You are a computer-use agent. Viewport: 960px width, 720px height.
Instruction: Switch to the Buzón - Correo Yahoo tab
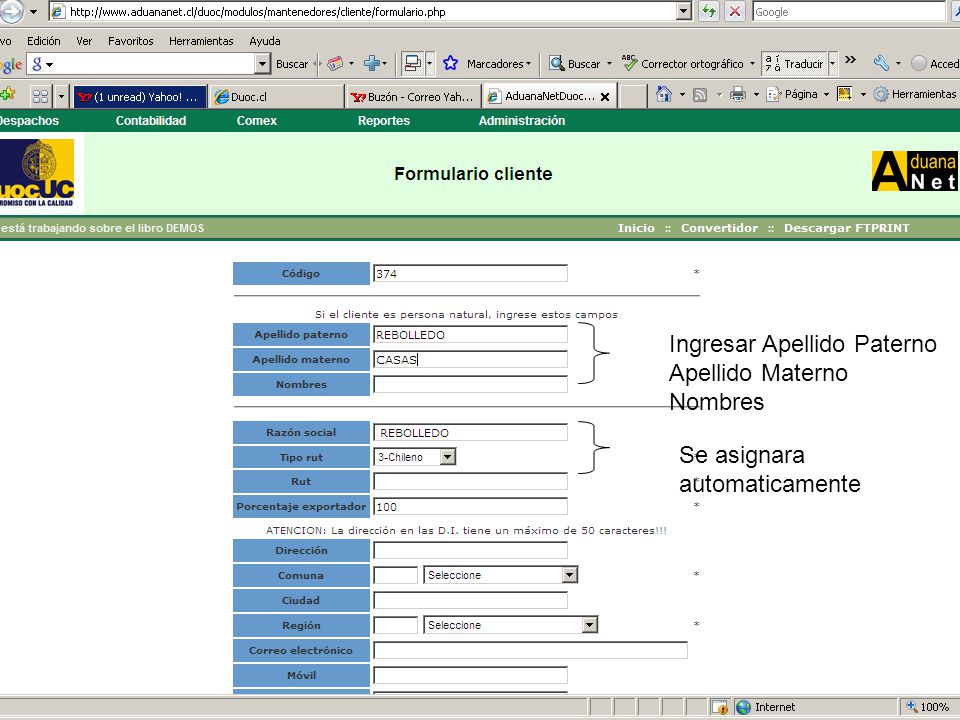click(x=413, y=97)
